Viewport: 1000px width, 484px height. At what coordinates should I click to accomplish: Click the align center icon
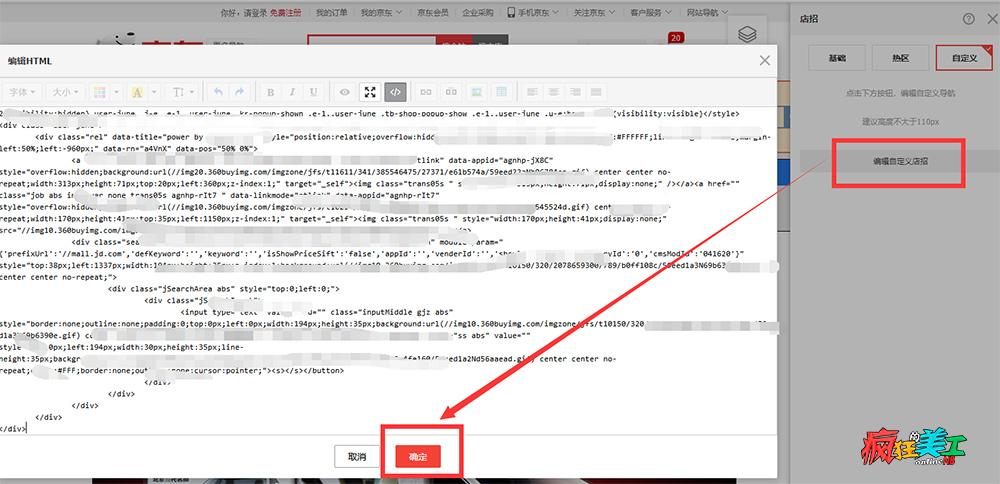(554, 92)
